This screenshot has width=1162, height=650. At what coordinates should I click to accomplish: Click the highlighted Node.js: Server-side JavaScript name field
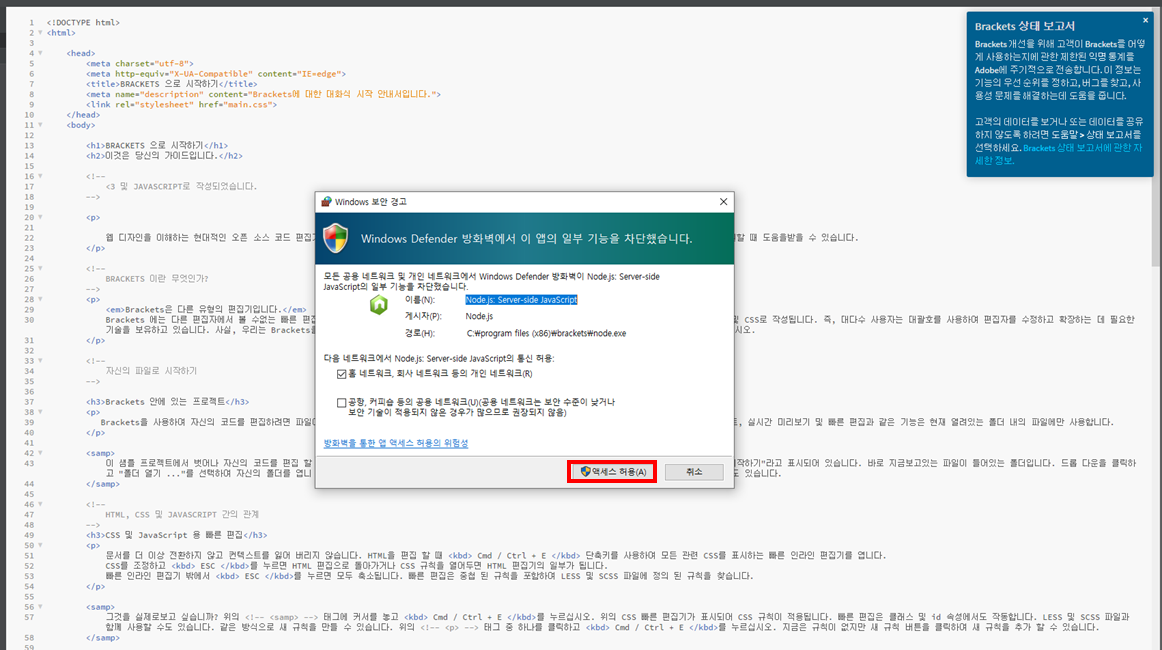point(521,299)
